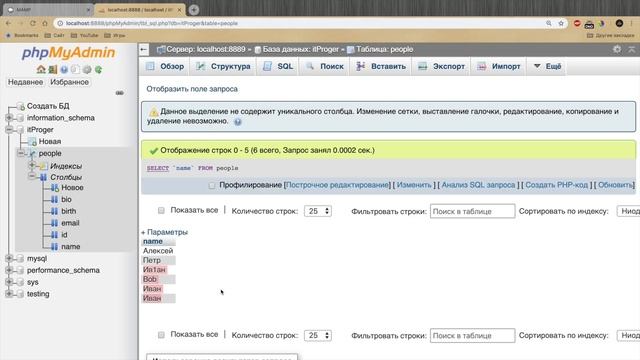Screen dimensions: 640x360
Task: Check lower Показать все checkbox
Action: pyautogui.click(x=161, y=335)
